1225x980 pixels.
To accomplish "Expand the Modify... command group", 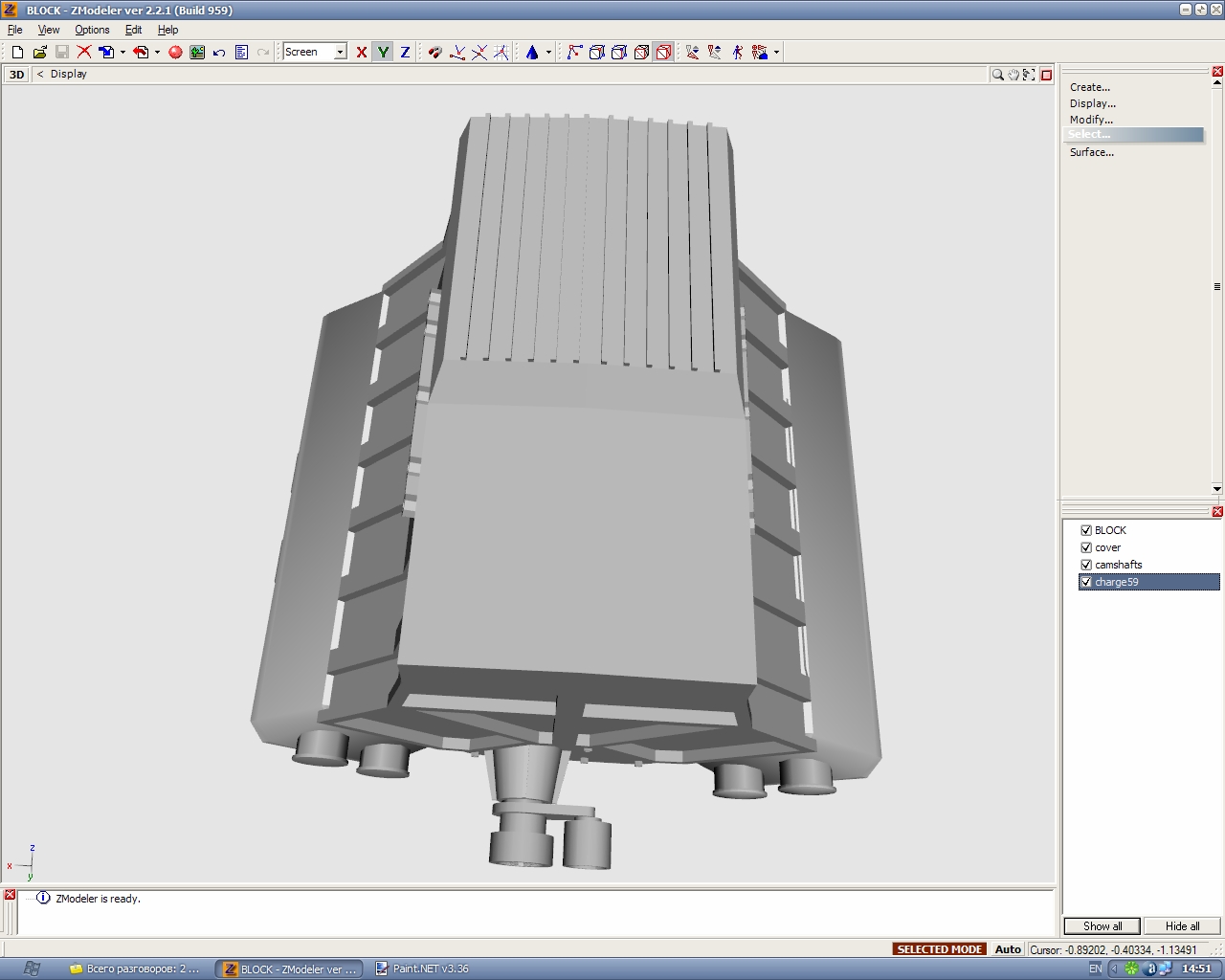I will coord(1091,120).
